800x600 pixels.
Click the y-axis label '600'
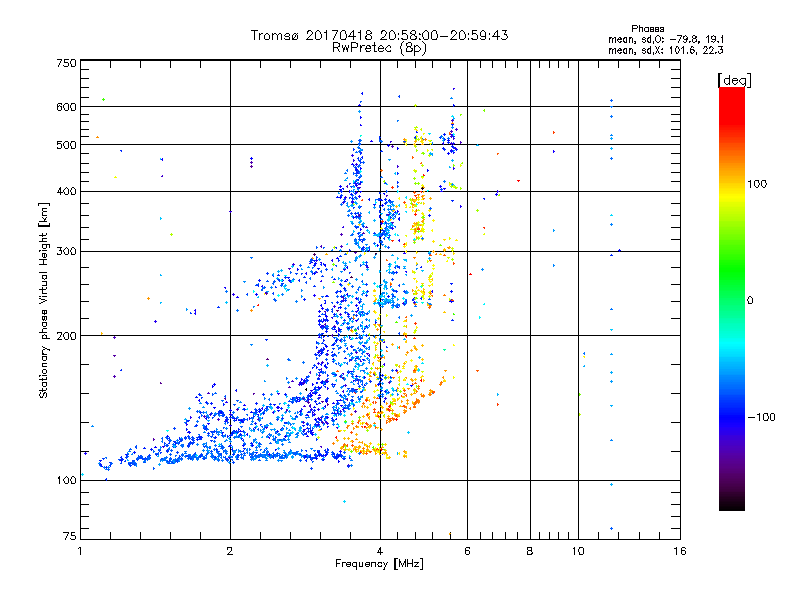coord(67,107)
